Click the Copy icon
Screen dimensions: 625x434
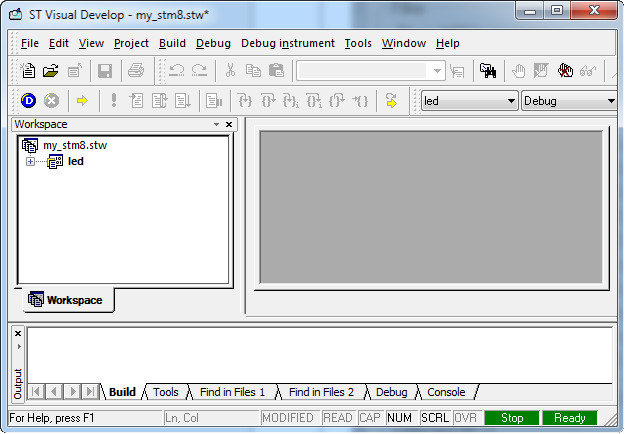tap(253, 71)
